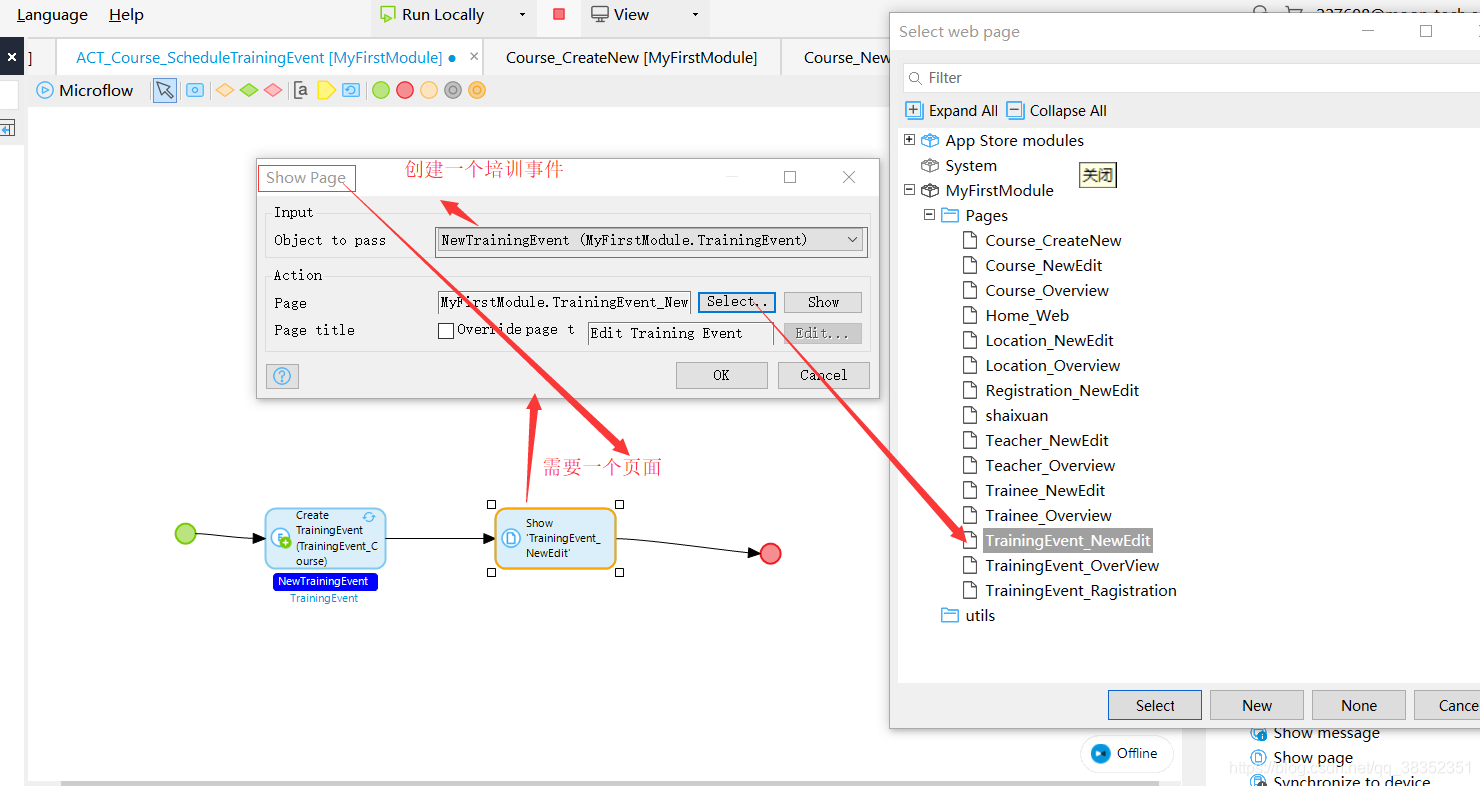Pick the gray break event tool
Image resolution: width=1480 pixels, height=786 pixels.
[x=453, y=90]
